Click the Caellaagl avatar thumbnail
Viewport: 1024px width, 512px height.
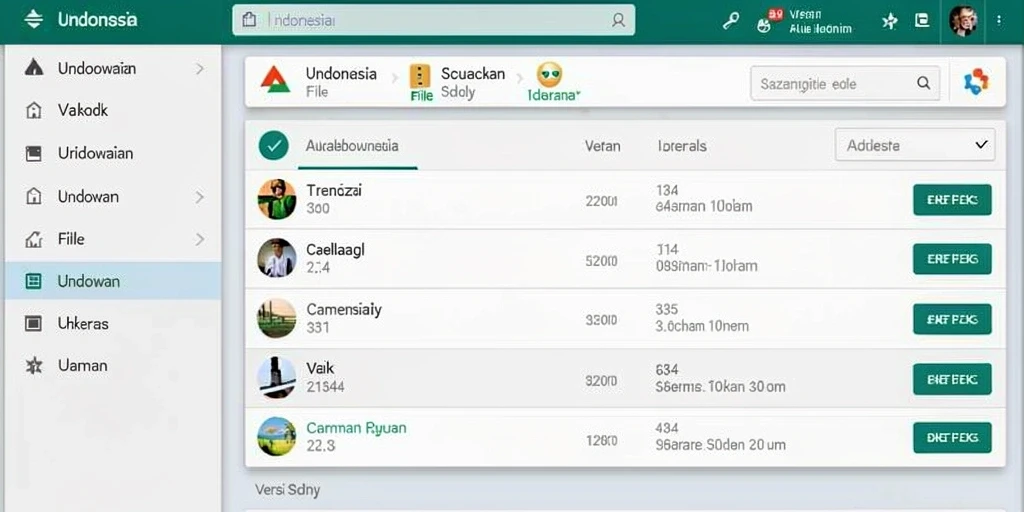coord(277,258)
